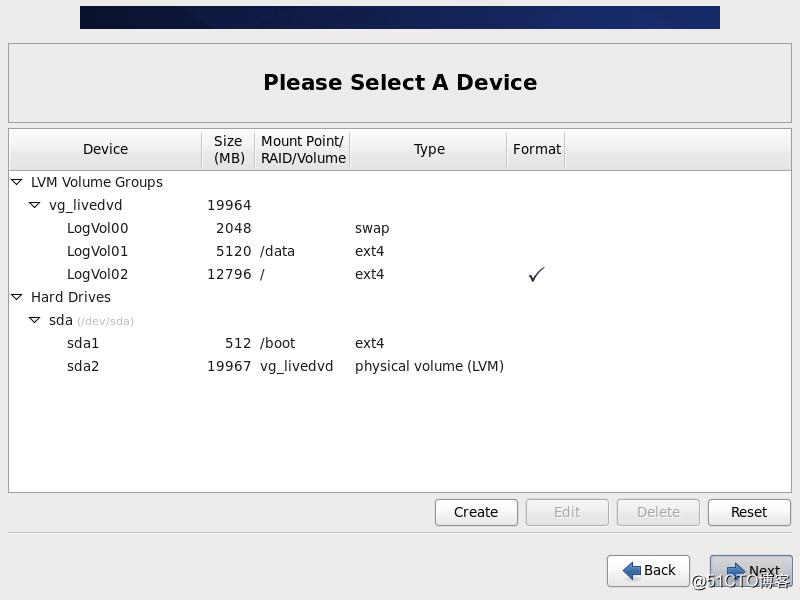This screenshot has height=600, width=800.
Task: Click the 5120 size value
Action: (x=234, y=251)
